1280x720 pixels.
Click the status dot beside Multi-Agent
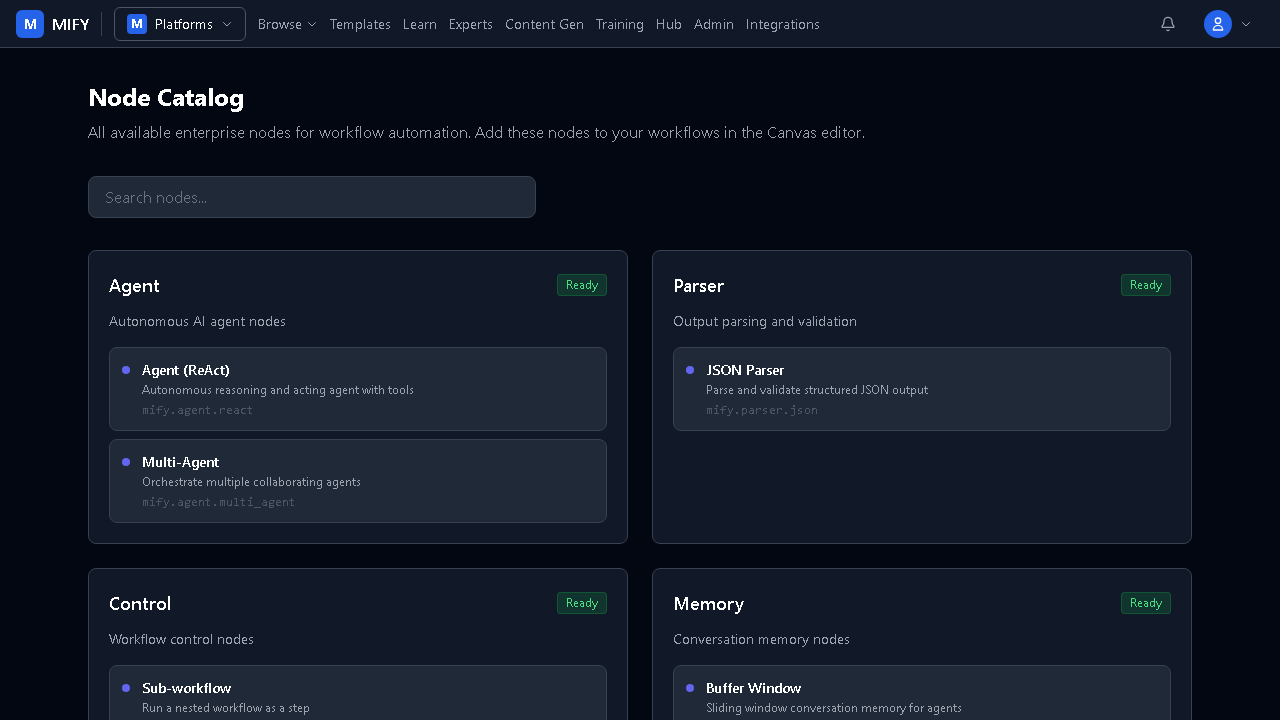click(126, 462)
